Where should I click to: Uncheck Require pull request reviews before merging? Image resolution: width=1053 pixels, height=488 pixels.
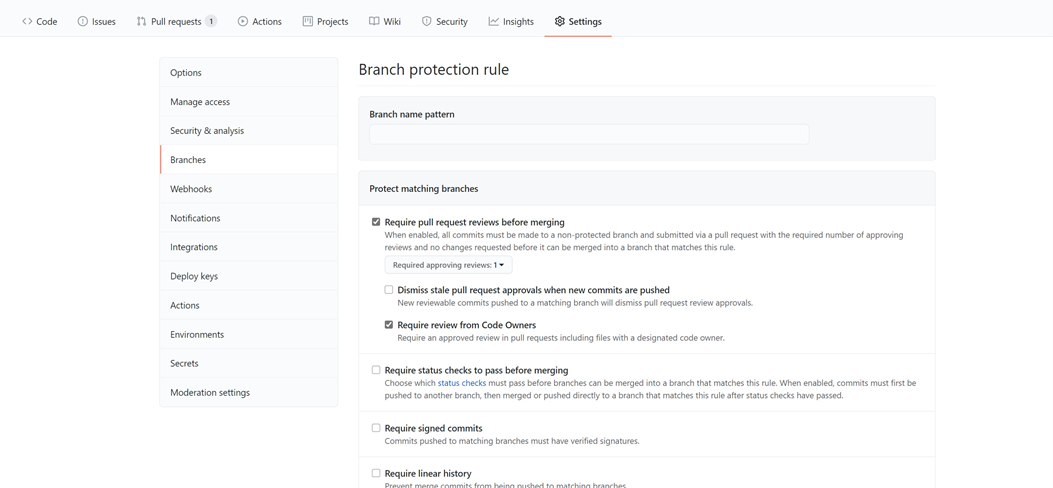376,222
